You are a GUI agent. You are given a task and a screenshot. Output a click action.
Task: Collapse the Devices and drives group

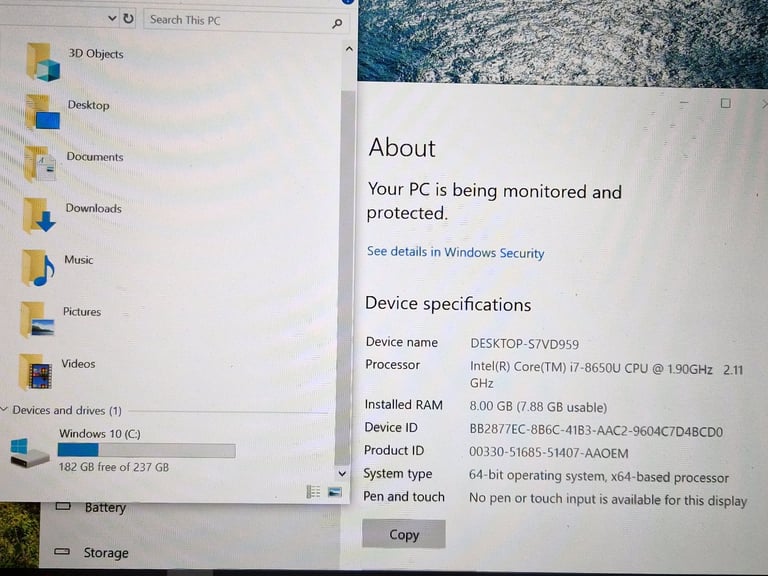(x=4, y=409)
